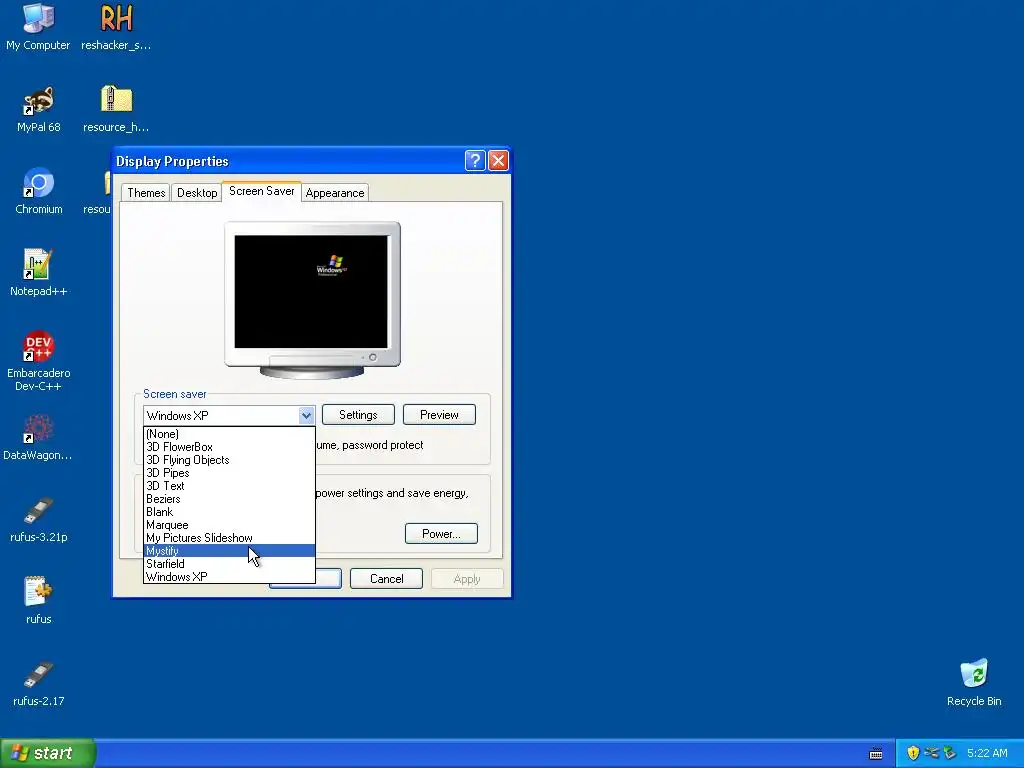
Task: Choose 3D Flying Objects screen saver
Action: pos(229,460)
